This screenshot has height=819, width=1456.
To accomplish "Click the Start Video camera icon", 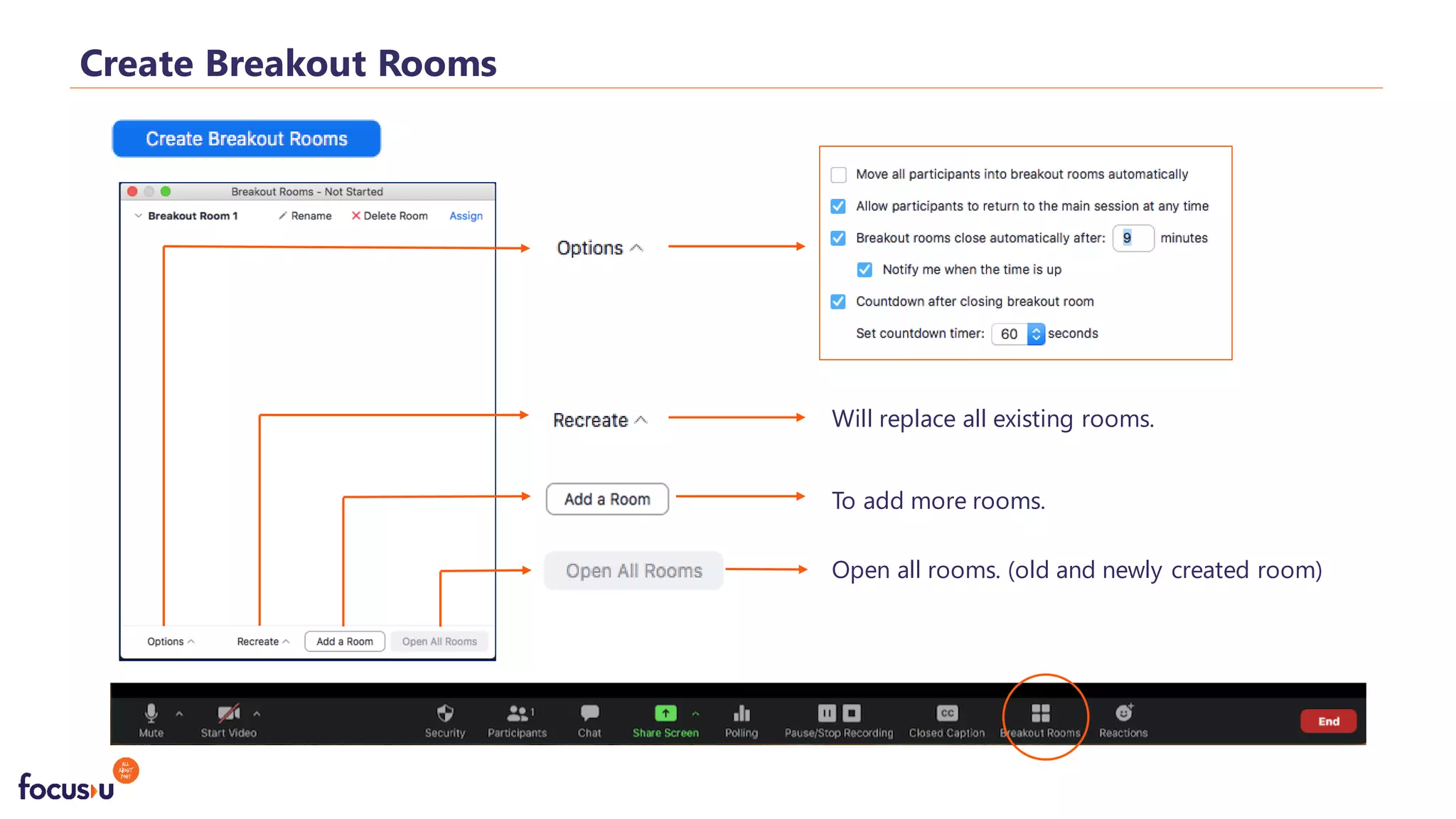I will pos(228,713).
